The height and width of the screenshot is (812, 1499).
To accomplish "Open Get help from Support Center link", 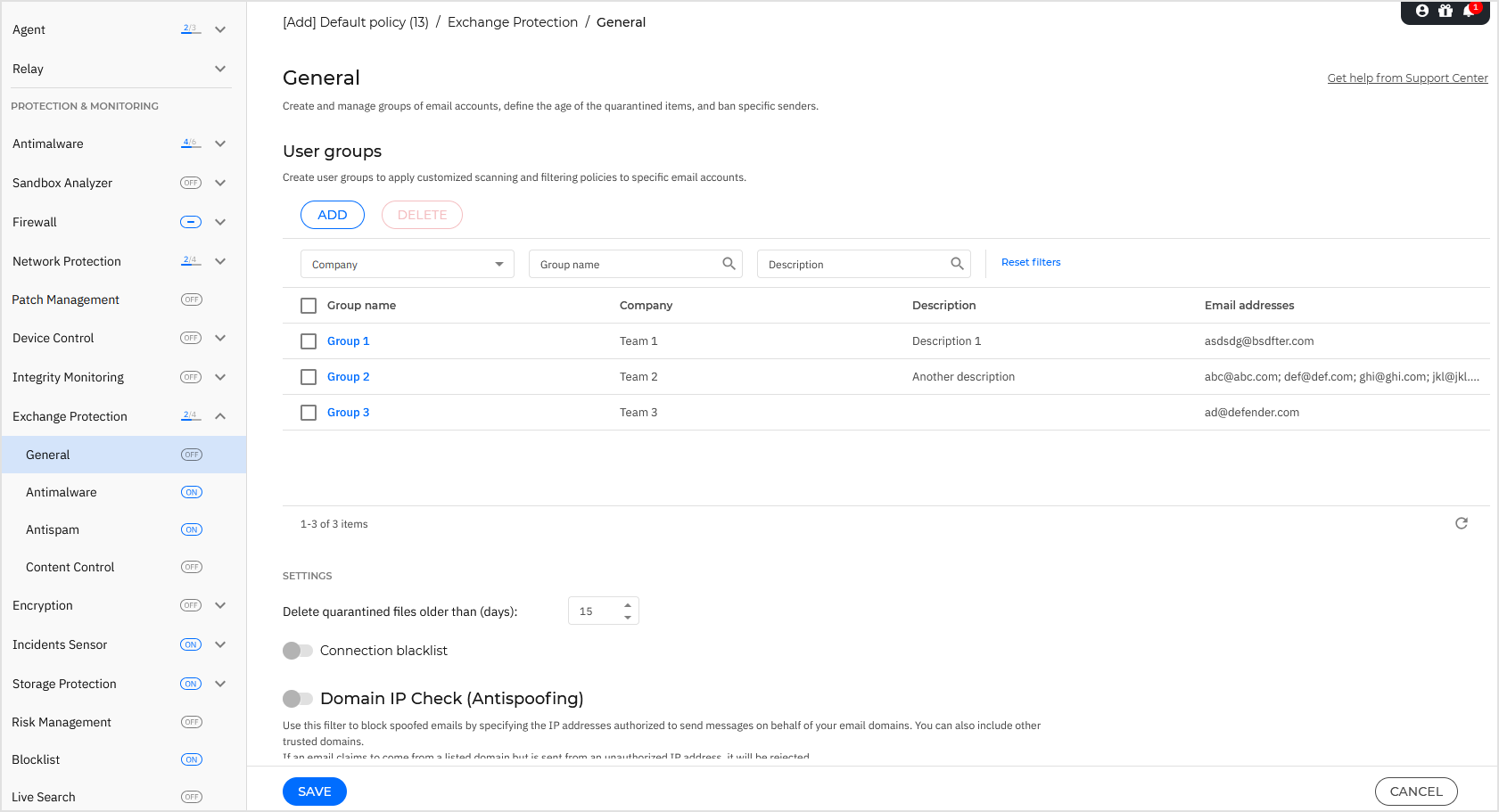I will (x=1407, y=78).
